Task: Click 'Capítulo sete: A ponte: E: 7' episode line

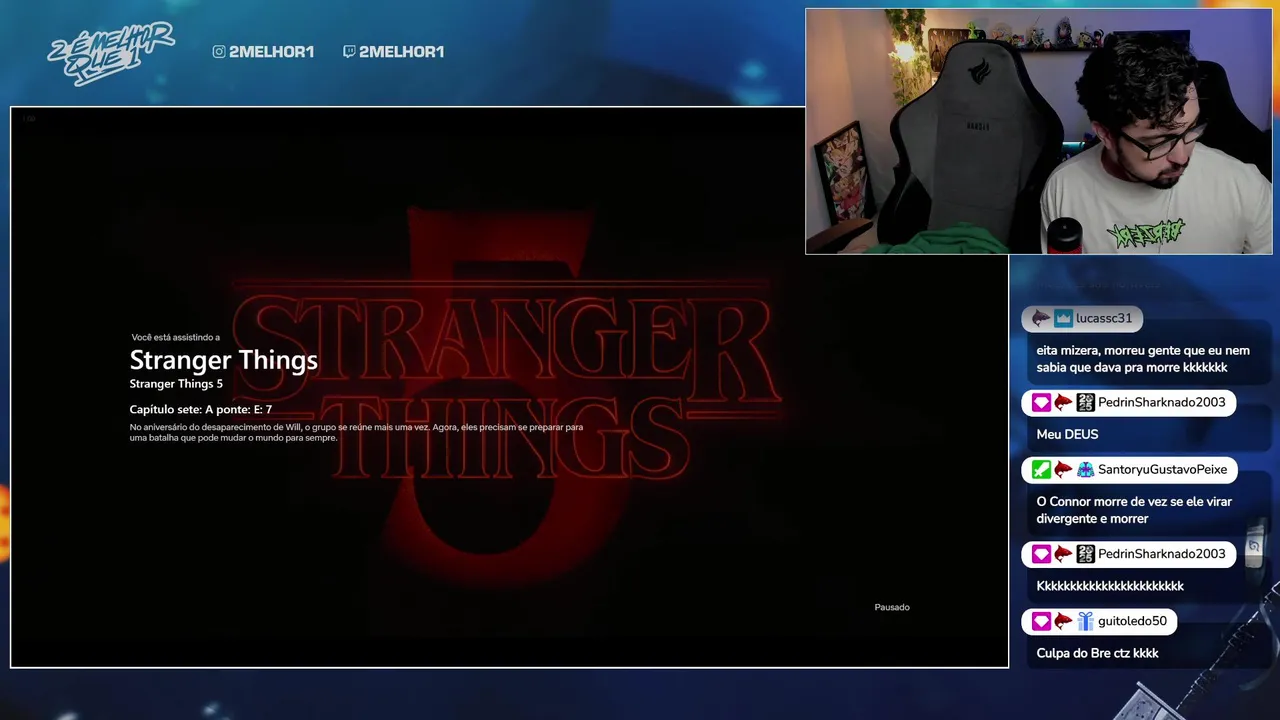Action: 201,410
